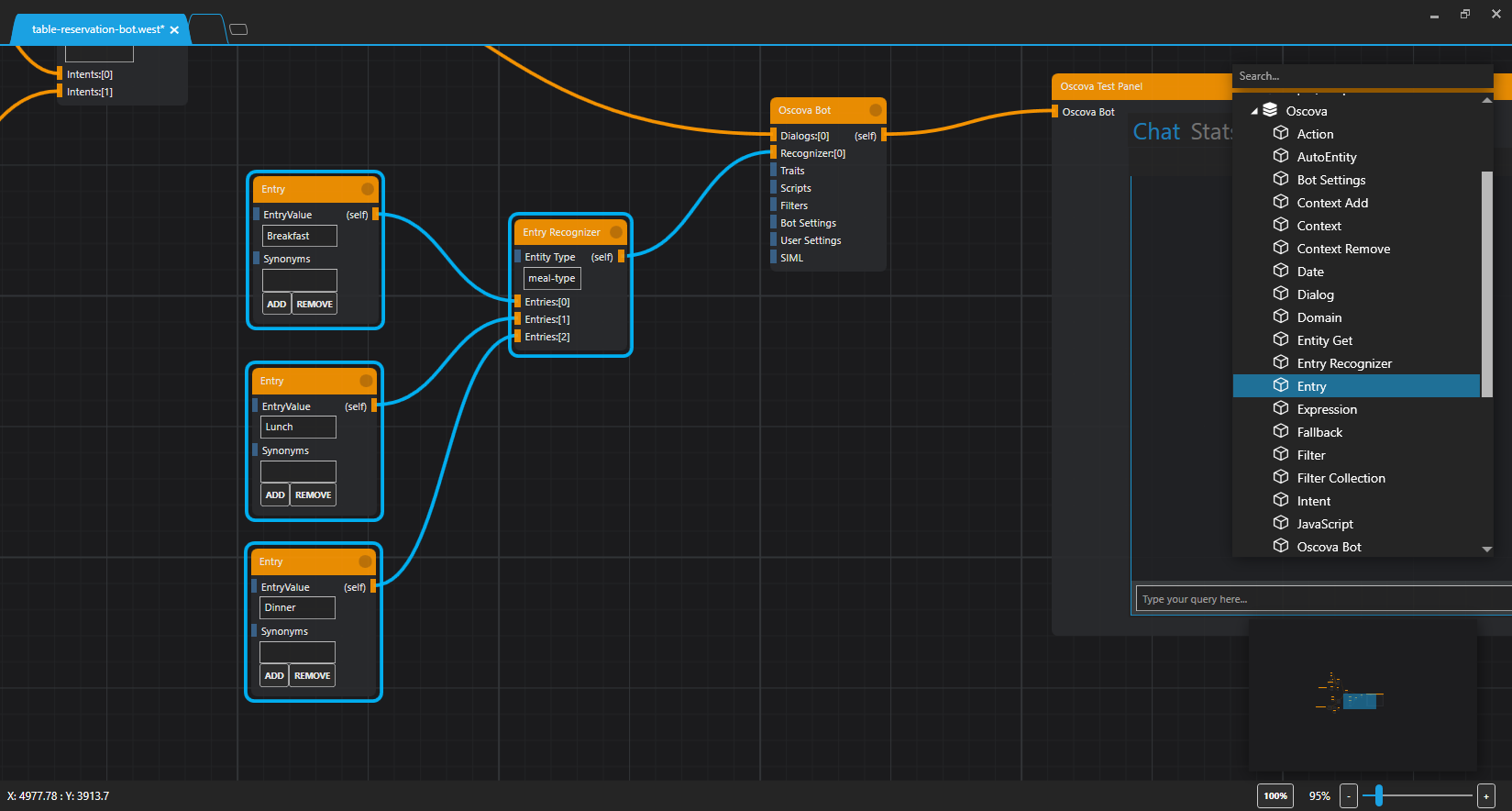Click the node list scroll-up arrow
Image resolution: width=1512 pixels, height=811 pixels.
point(1487,100)
